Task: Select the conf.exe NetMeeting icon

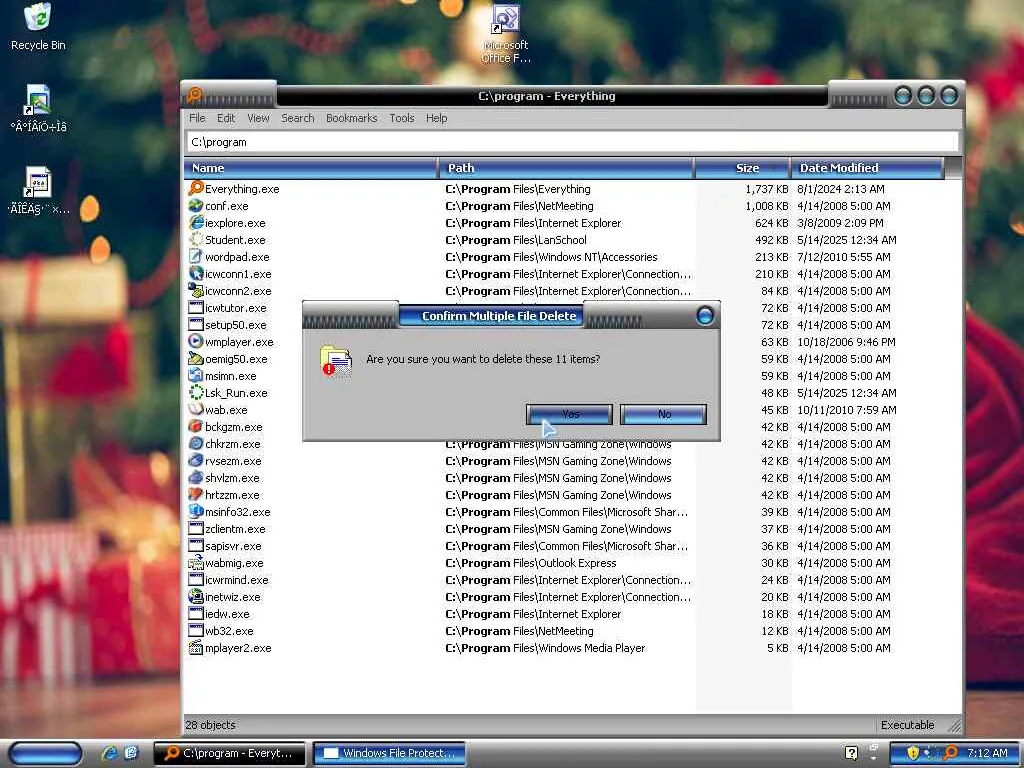Action: (x=196, y=205)
